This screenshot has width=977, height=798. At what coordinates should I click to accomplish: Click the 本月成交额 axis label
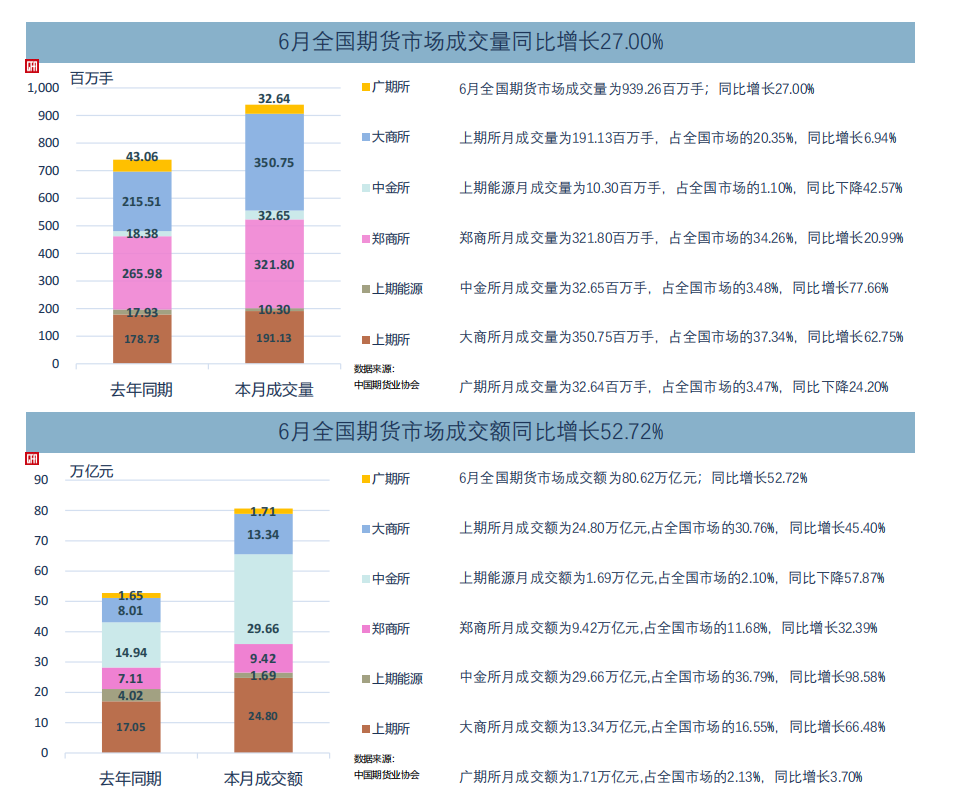pyautogui.click(x=263, y=779)
